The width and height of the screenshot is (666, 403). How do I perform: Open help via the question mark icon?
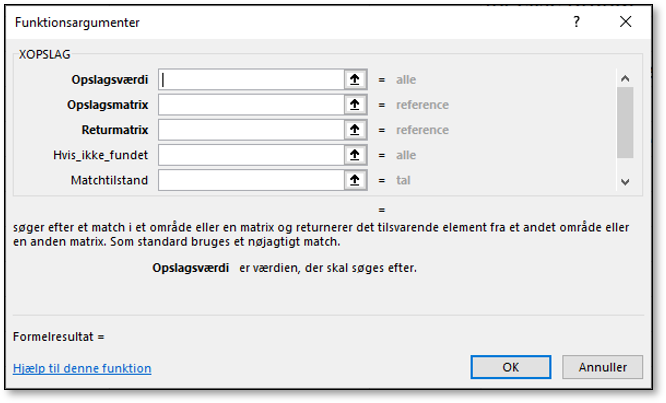tap(576, 22)
